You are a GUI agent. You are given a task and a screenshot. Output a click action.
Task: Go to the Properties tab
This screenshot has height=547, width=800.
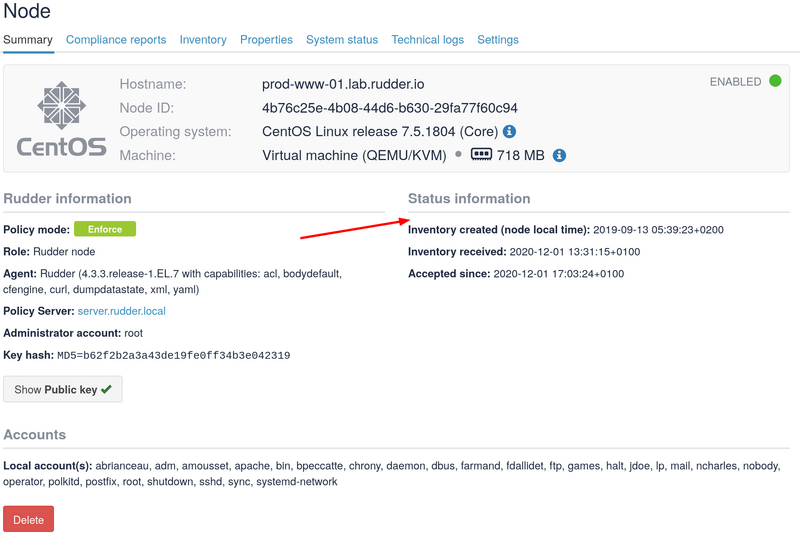point(266,40)
